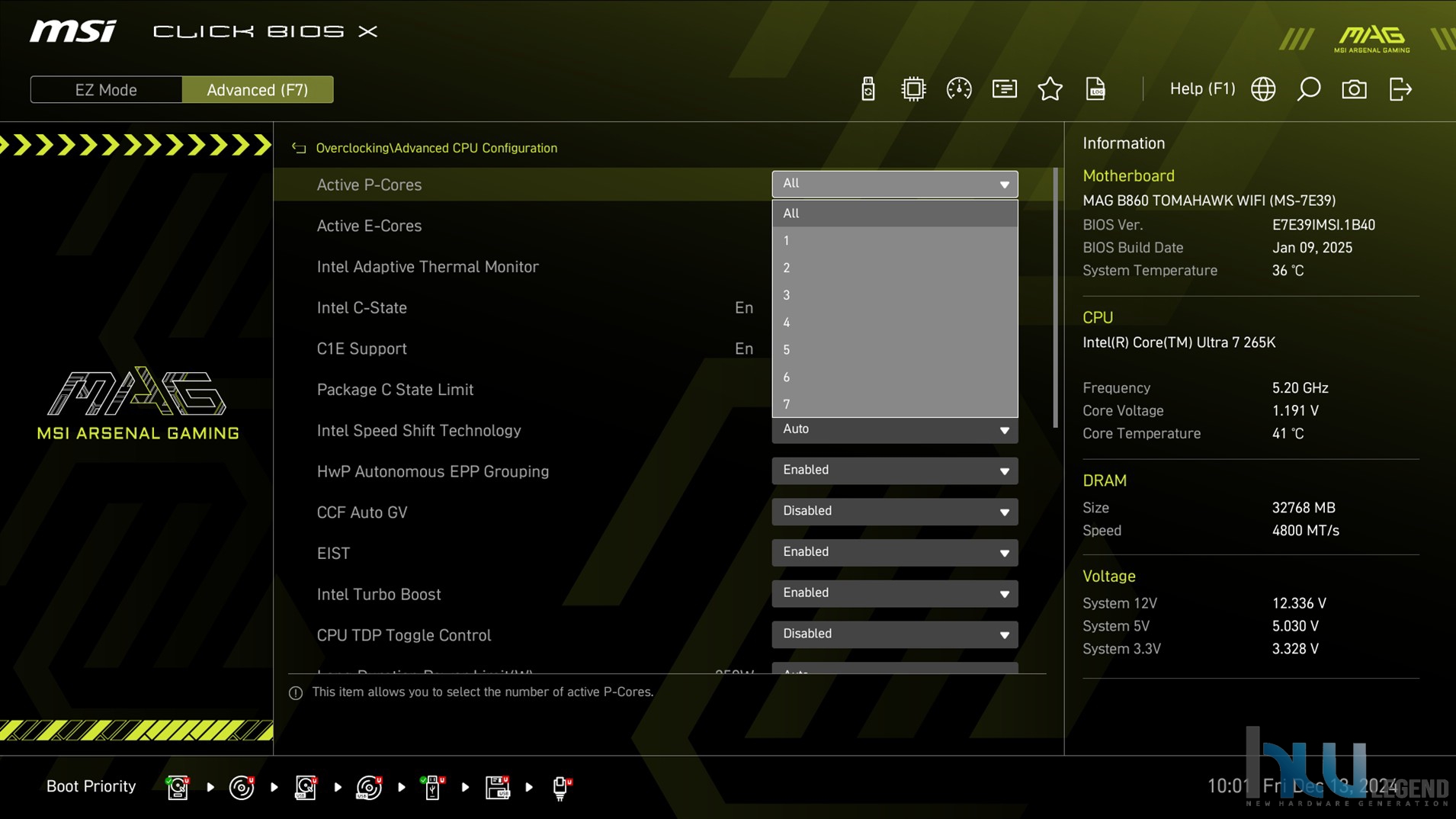Viewport: 1456px width, 819px height.
Task: Click the exit BIOS icon
Action: 1400,89
